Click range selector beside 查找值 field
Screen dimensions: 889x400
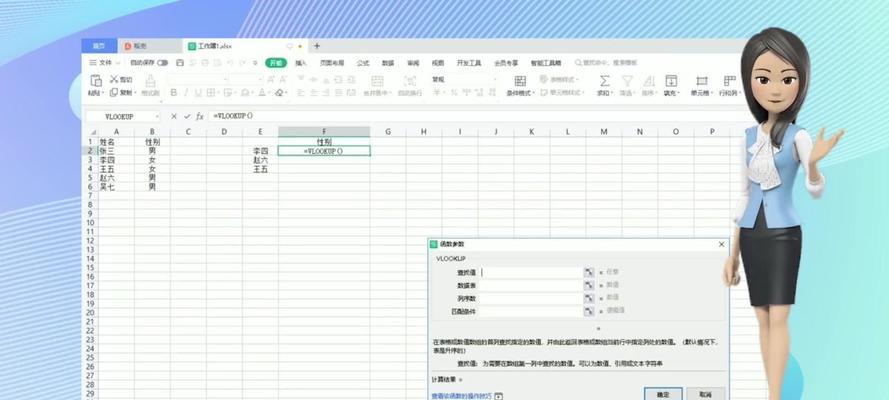(589, 273)
